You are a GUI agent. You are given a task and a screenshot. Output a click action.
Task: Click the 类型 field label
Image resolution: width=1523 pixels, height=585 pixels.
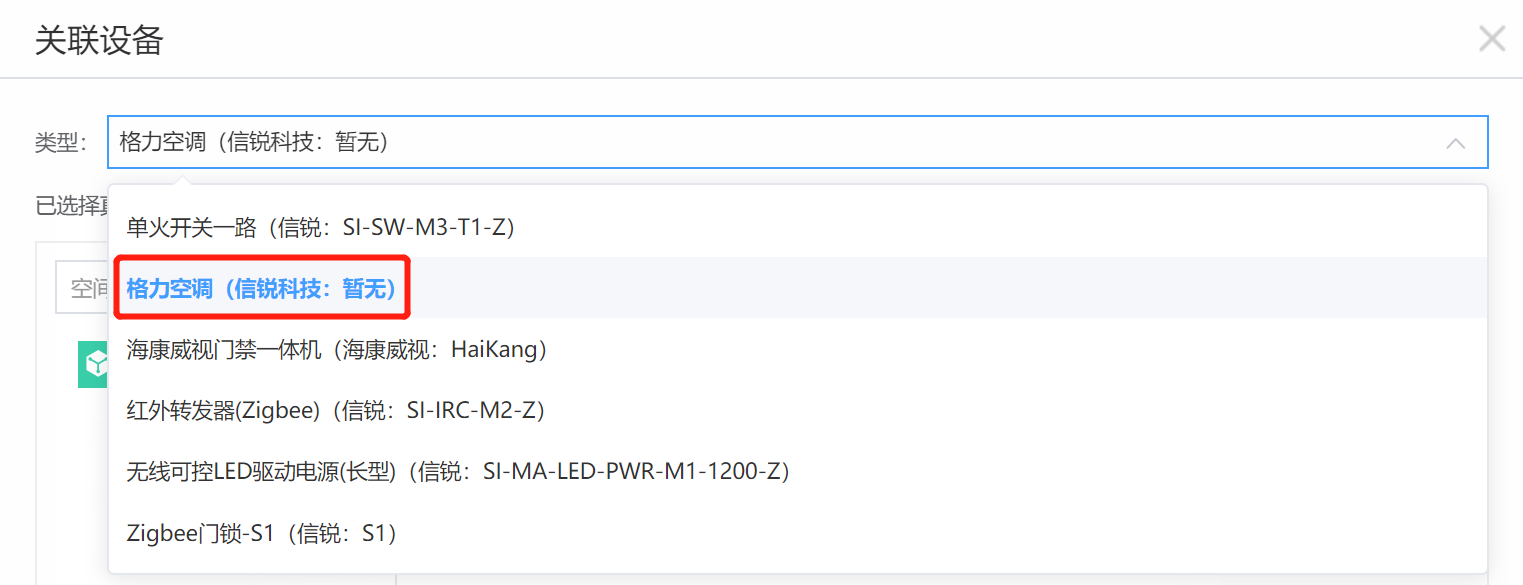[62, 143]
